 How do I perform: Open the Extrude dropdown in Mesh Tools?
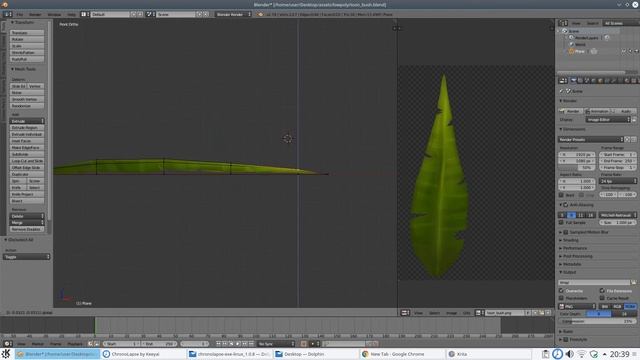click(27, 121)
